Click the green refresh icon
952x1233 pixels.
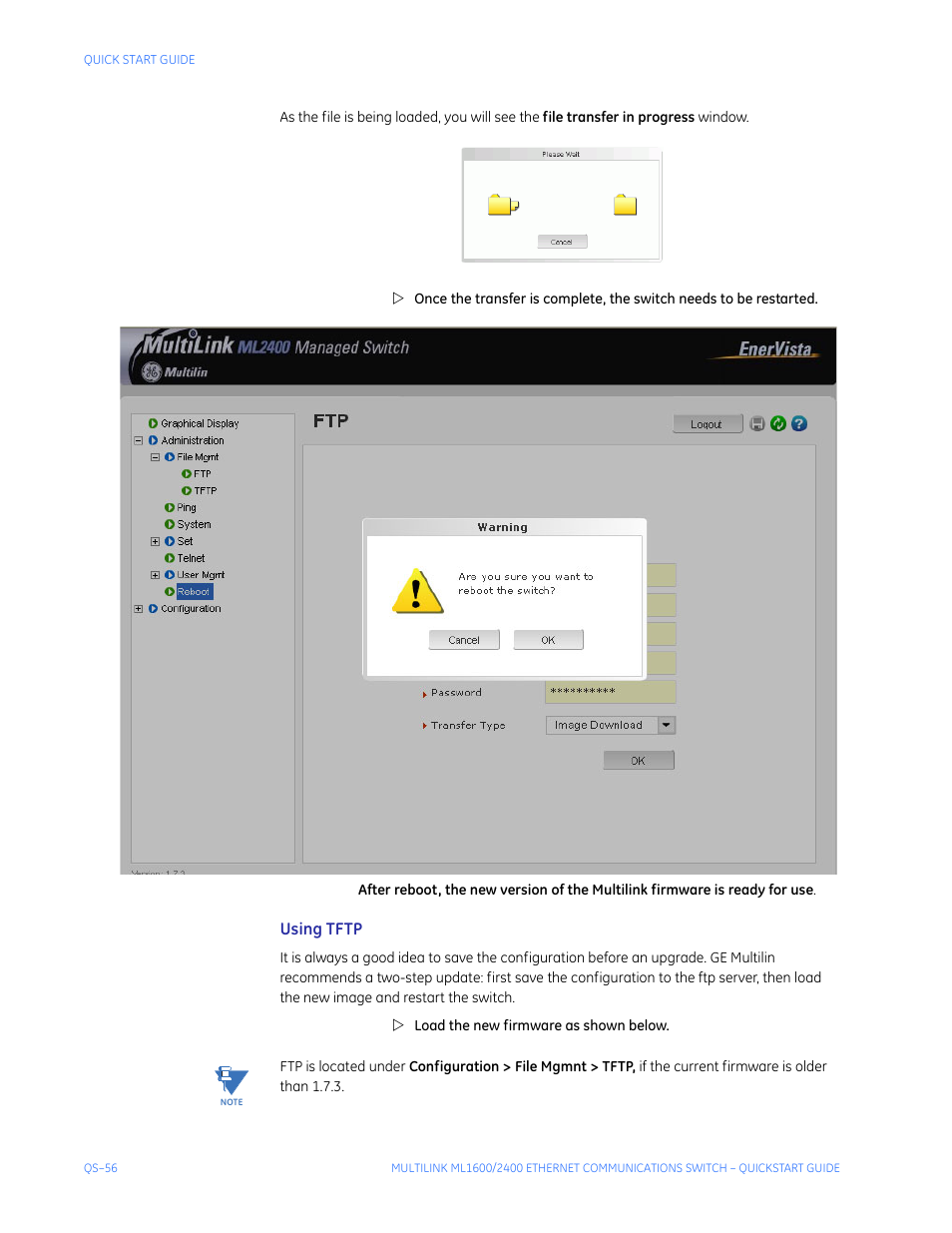tap(778, 423)
